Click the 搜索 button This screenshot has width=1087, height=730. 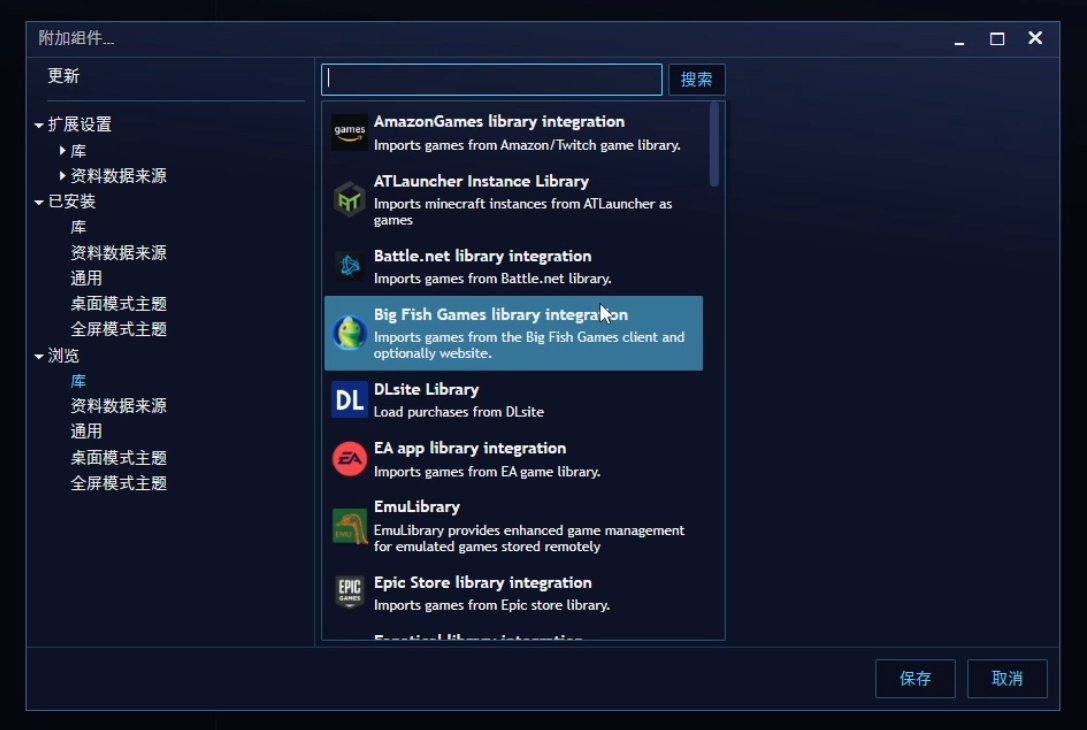[697, 80]
